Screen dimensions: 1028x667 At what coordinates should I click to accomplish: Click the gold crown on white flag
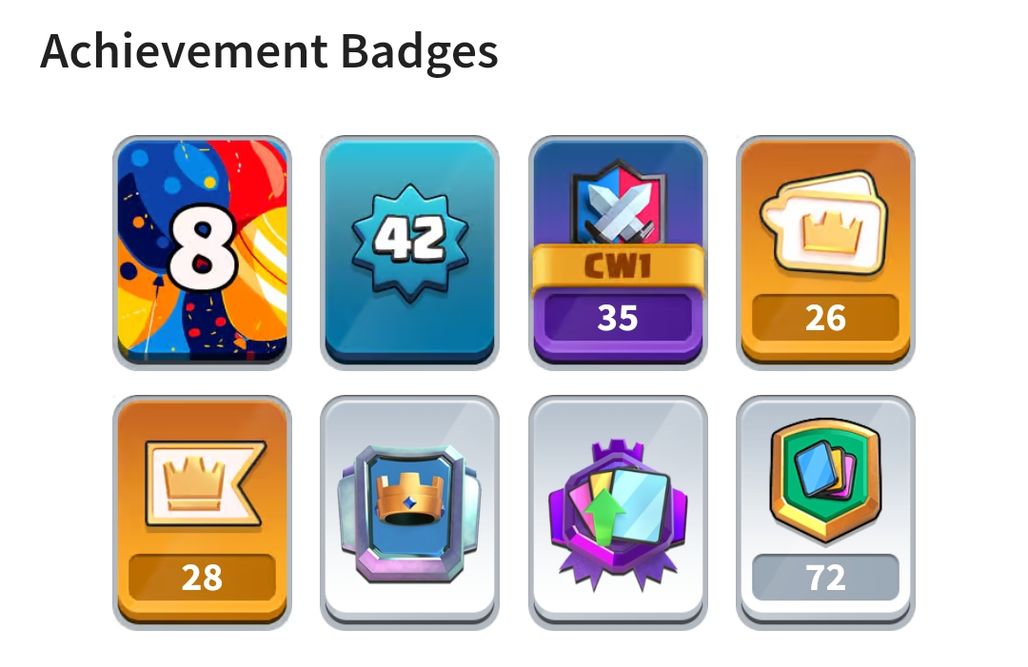click(193, 484)
